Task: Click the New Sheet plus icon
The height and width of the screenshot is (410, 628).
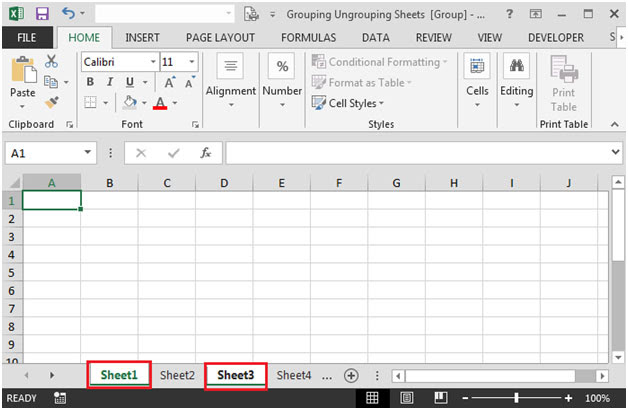Action: point(351,376)
